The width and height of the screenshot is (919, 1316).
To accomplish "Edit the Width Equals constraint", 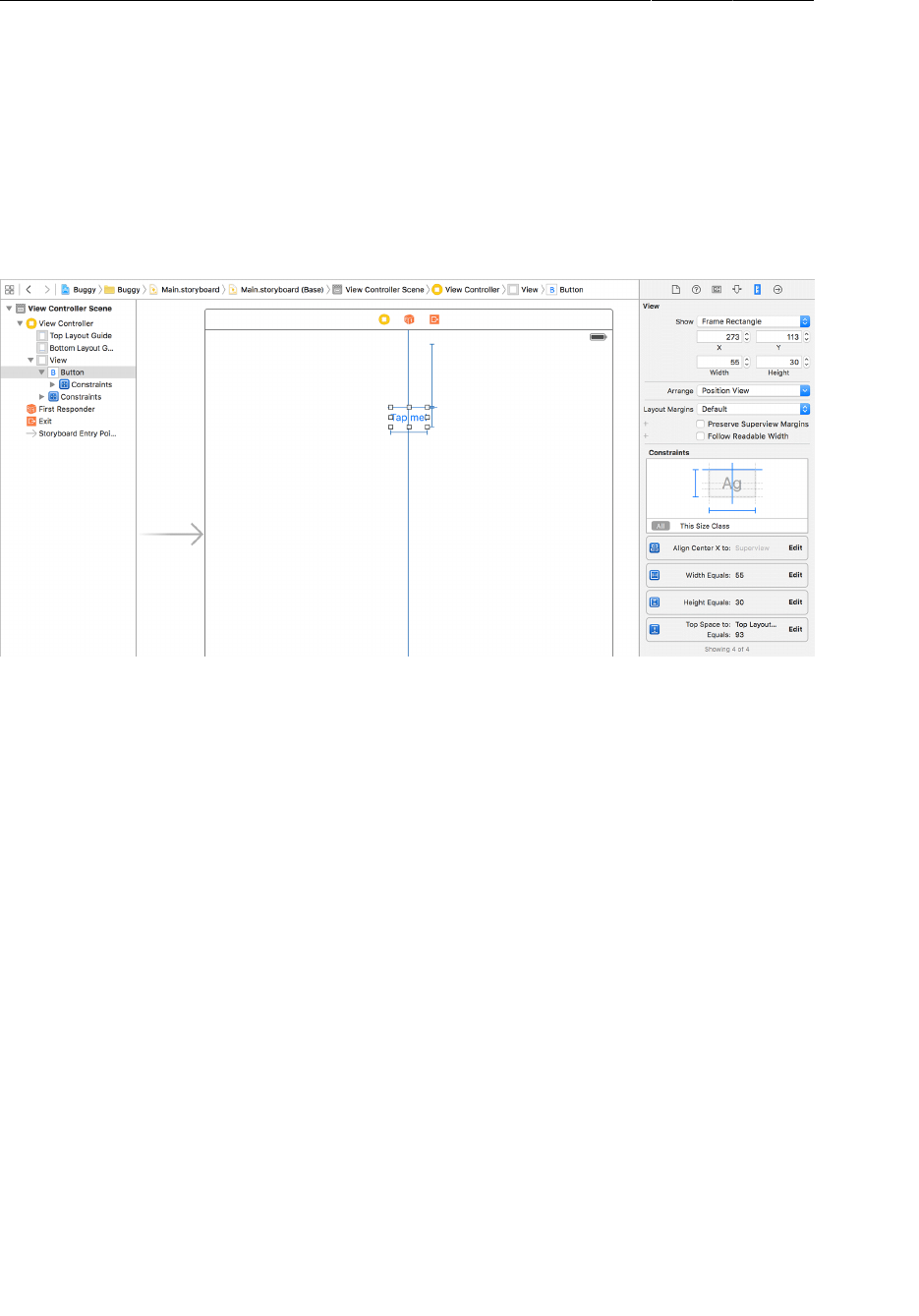I will click(795, 575).
